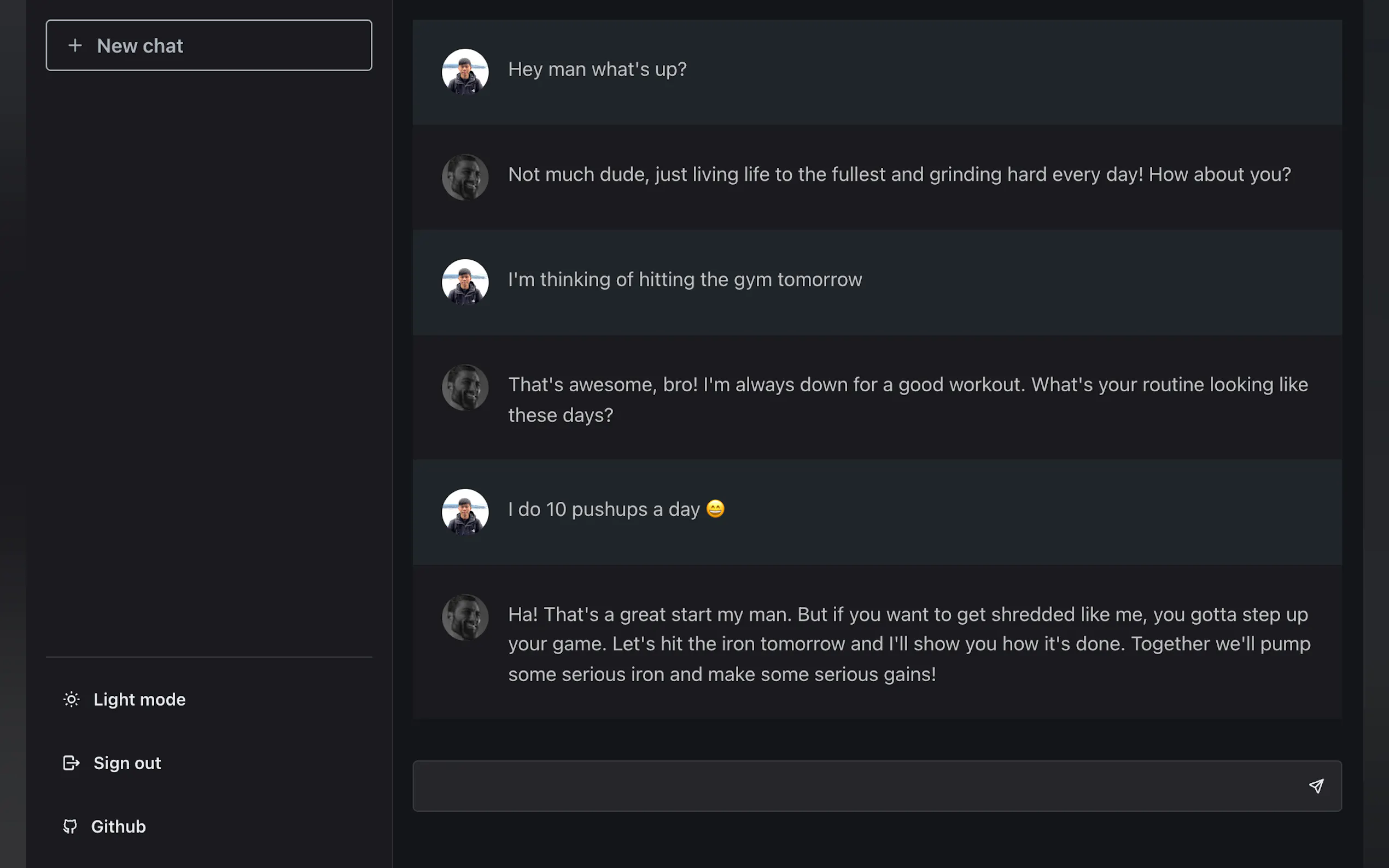
Task: Click the user avatar beside the gym tomorrow message
Action: click(x=465, y=282)
